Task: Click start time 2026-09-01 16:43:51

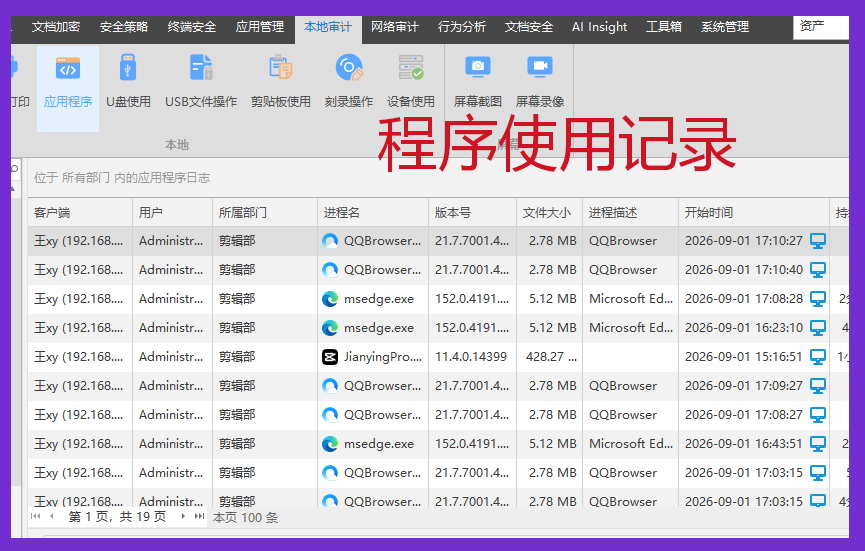Action: (744, 443)
